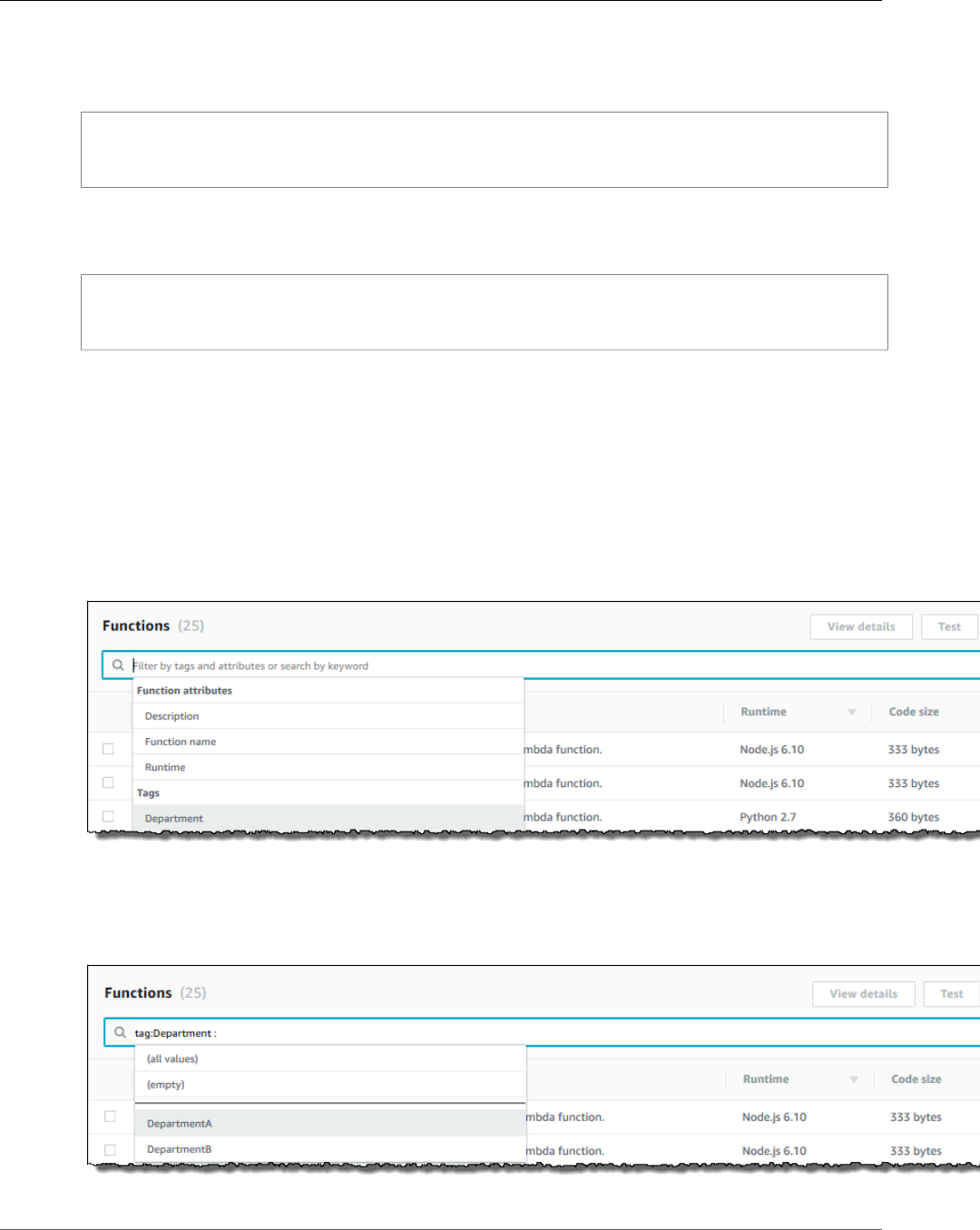Tick the checkbox left of the Function name suggestion
Screen dimensions: 980x1230
[x=108, y=749]
